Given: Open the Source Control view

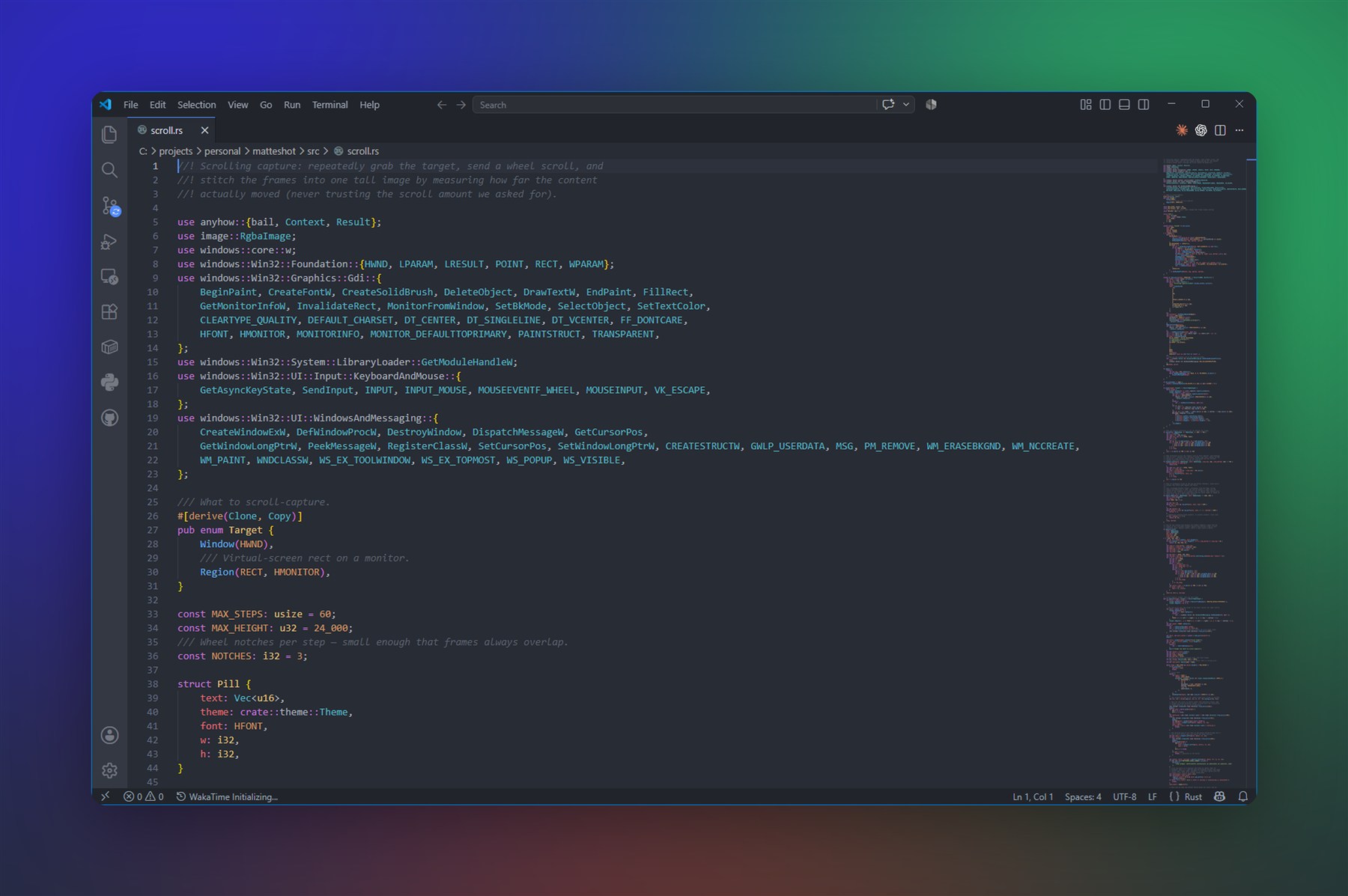Looking at the screenshot, I should click(x=110, y=206).
